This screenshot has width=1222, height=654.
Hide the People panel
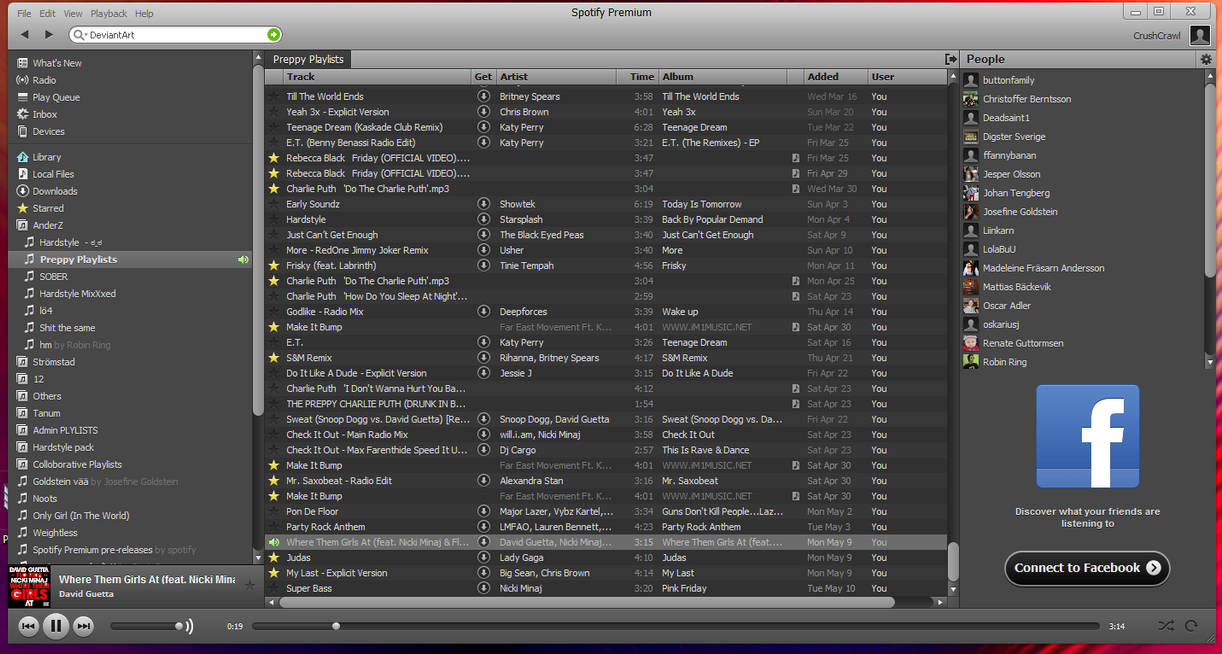tap(951, 59)
